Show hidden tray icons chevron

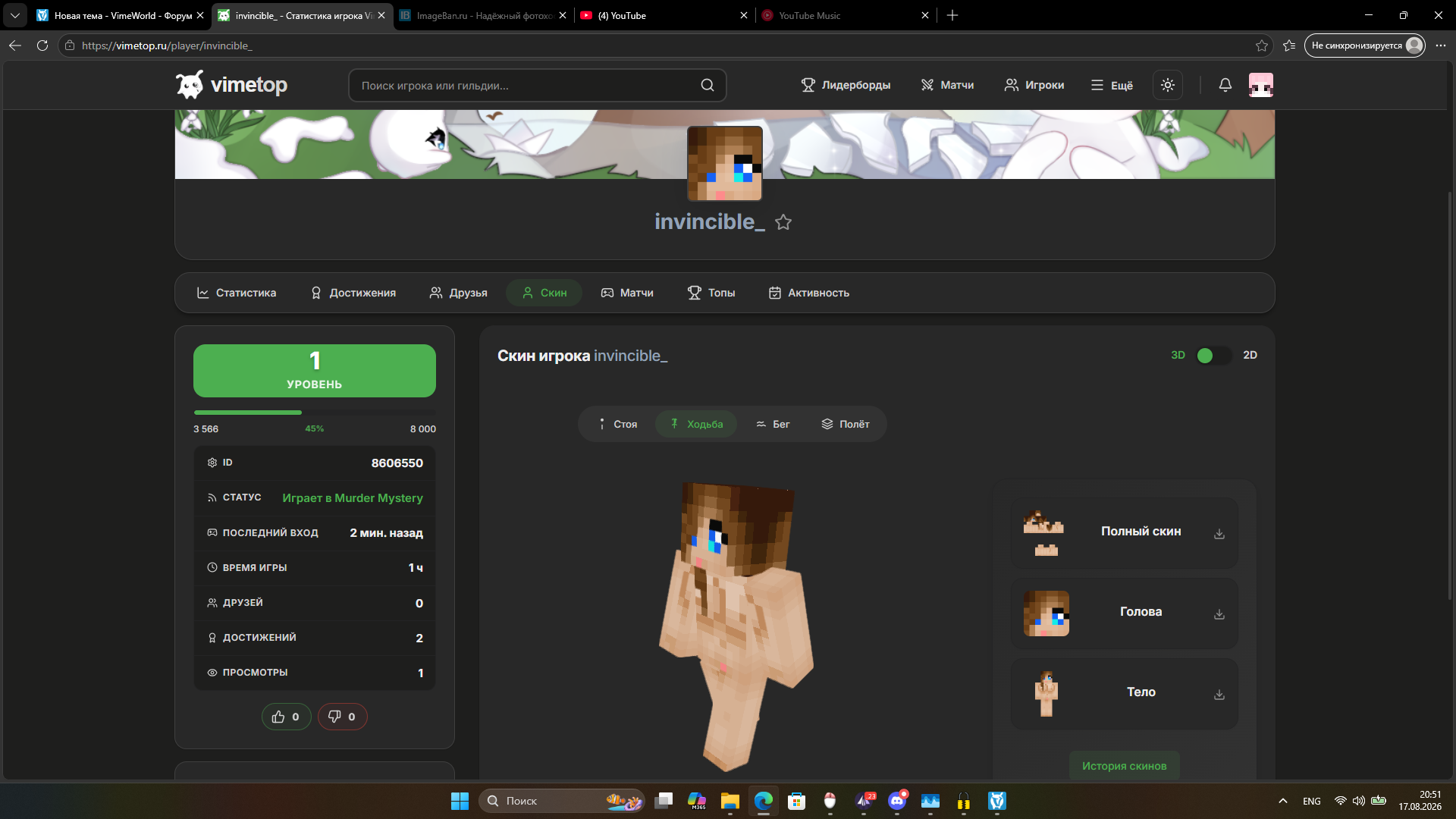[x=1283, y=801]
